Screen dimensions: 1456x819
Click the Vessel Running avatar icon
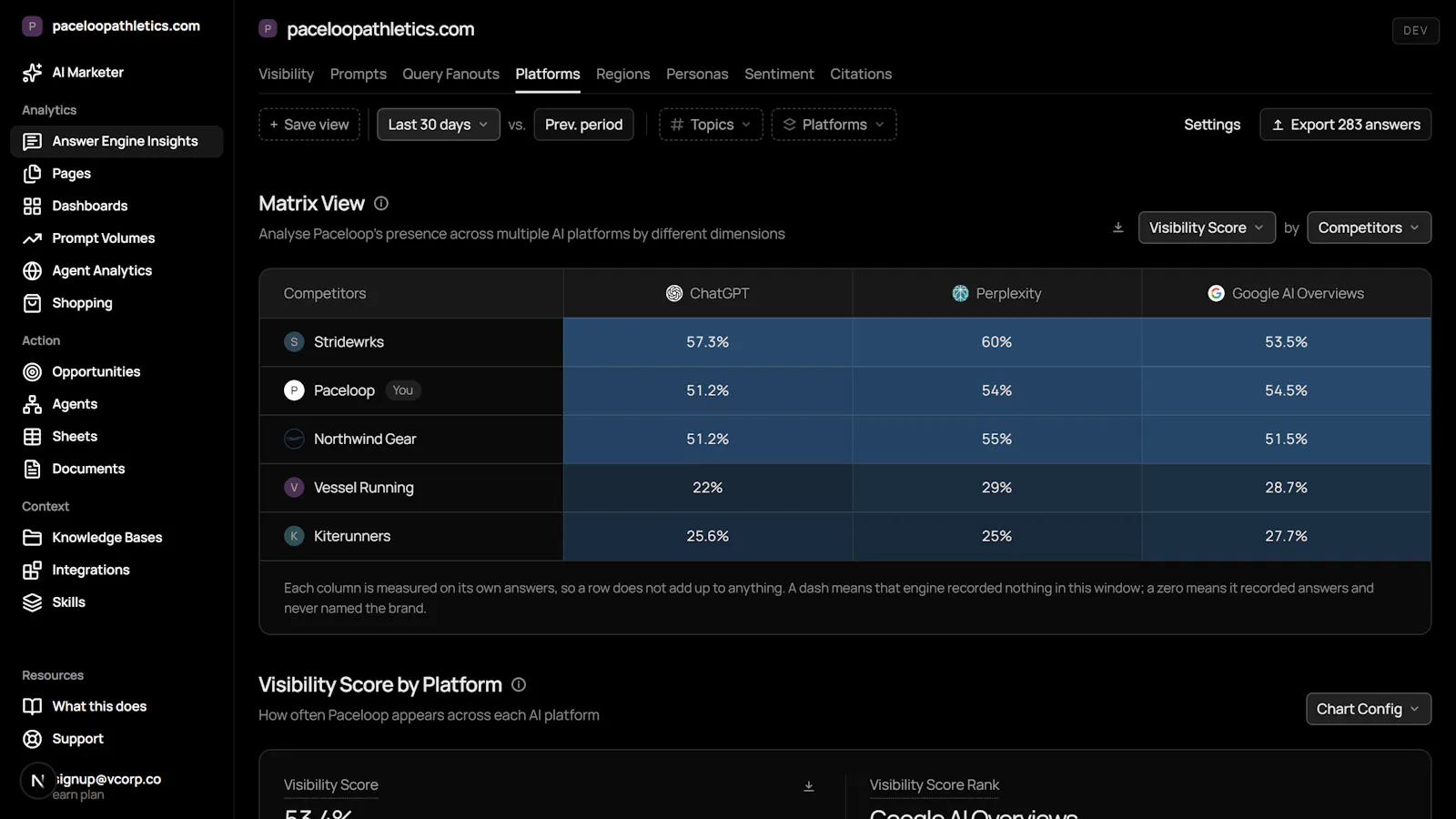coord(294,488)
